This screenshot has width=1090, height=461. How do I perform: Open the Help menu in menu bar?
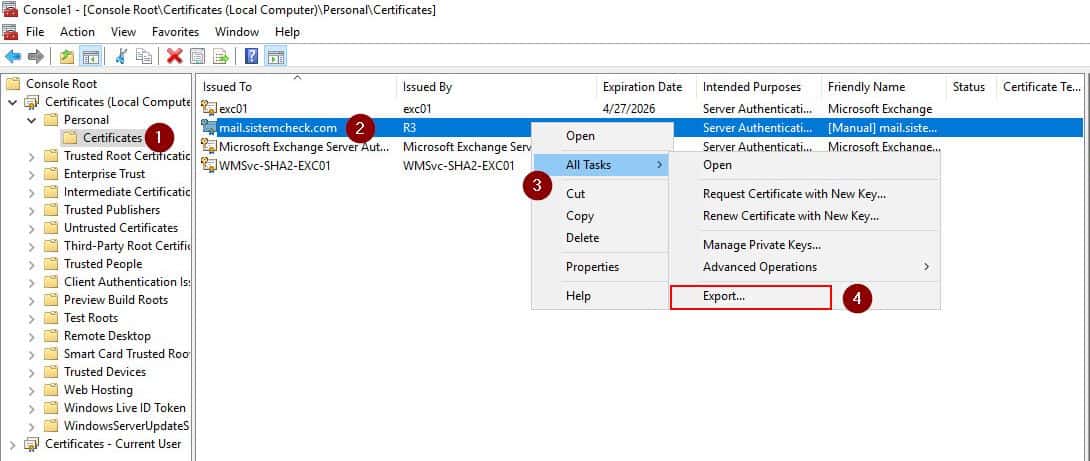coord(287,32)
